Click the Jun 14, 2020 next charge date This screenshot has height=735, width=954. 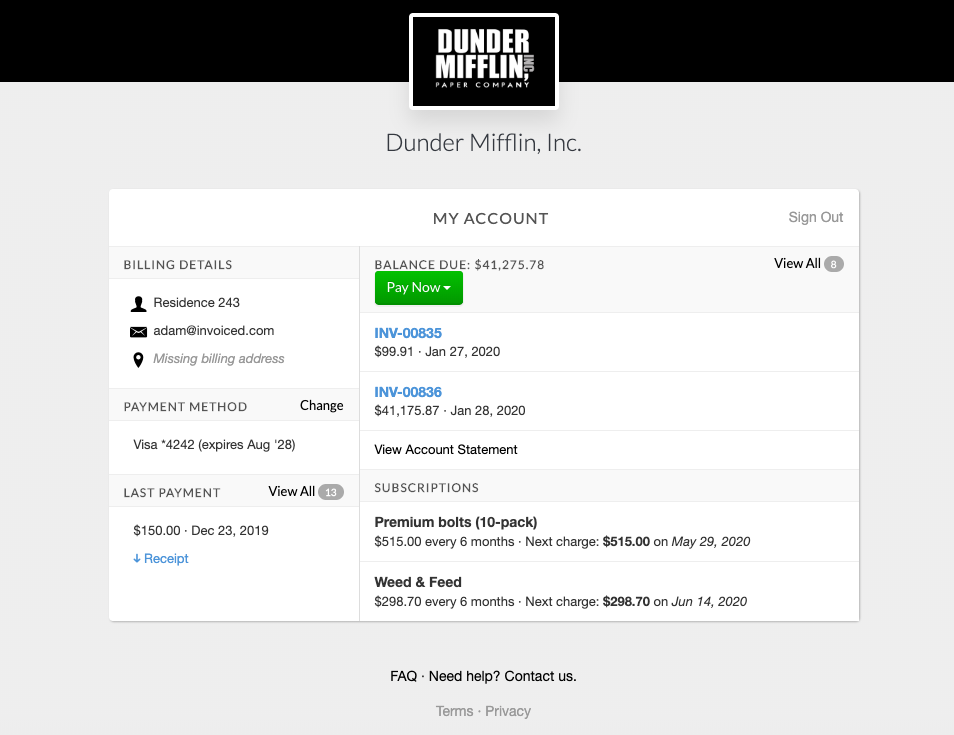[709, 602]
